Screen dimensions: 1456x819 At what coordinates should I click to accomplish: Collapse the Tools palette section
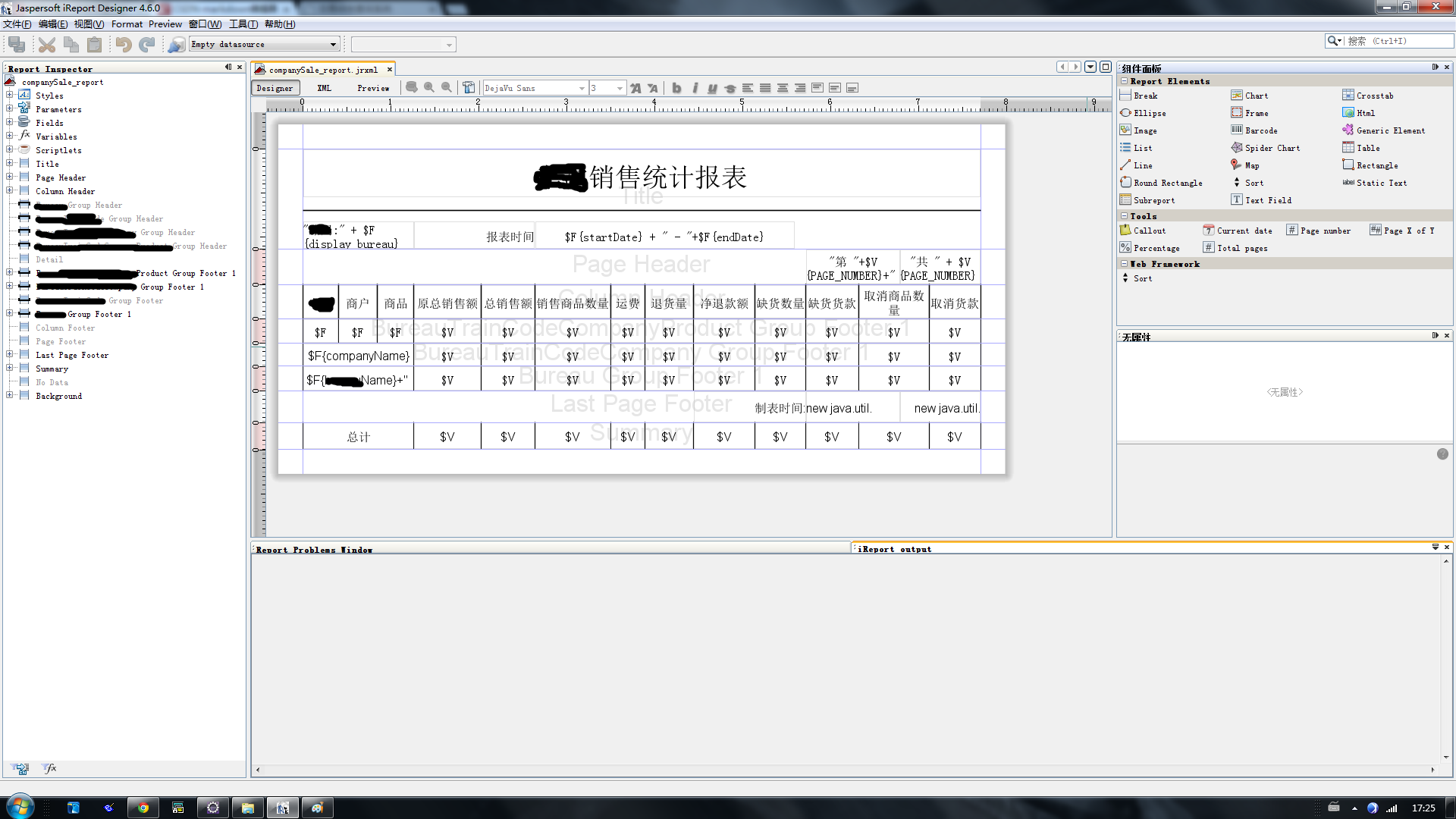(1124, 216)
